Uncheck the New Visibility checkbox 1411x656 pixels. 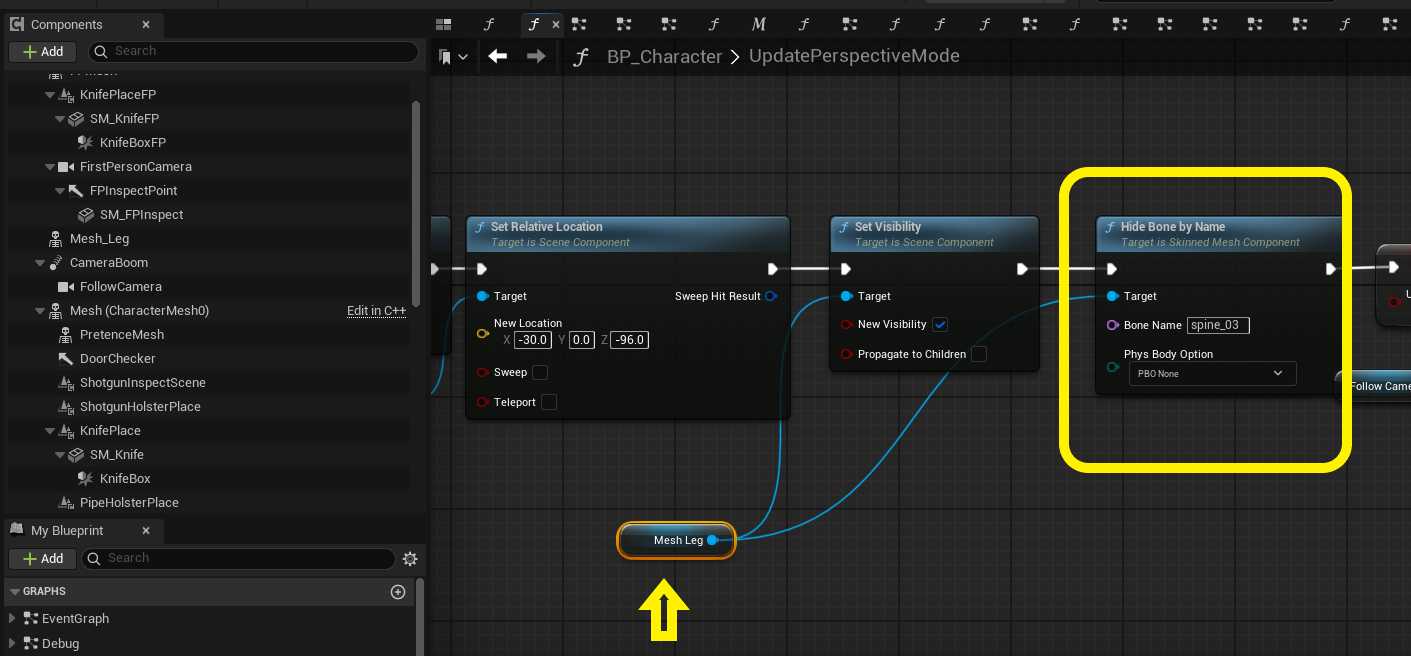(939, 324)
